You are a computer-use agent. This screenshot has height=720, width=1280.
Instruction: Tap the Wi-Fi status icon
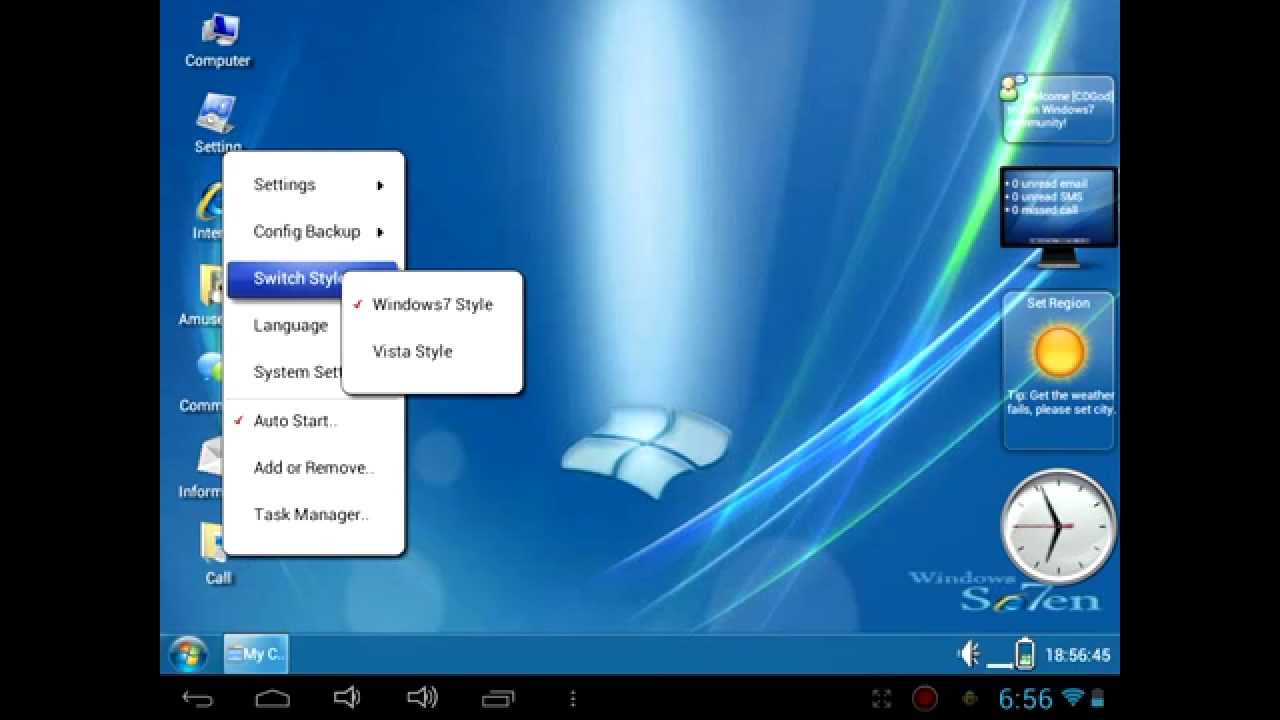pos(1074,697)
